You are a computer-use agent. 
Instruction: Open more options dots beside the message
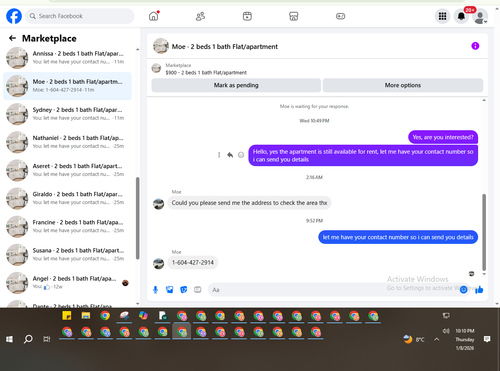pyautogui.click(x=219, y=155)
